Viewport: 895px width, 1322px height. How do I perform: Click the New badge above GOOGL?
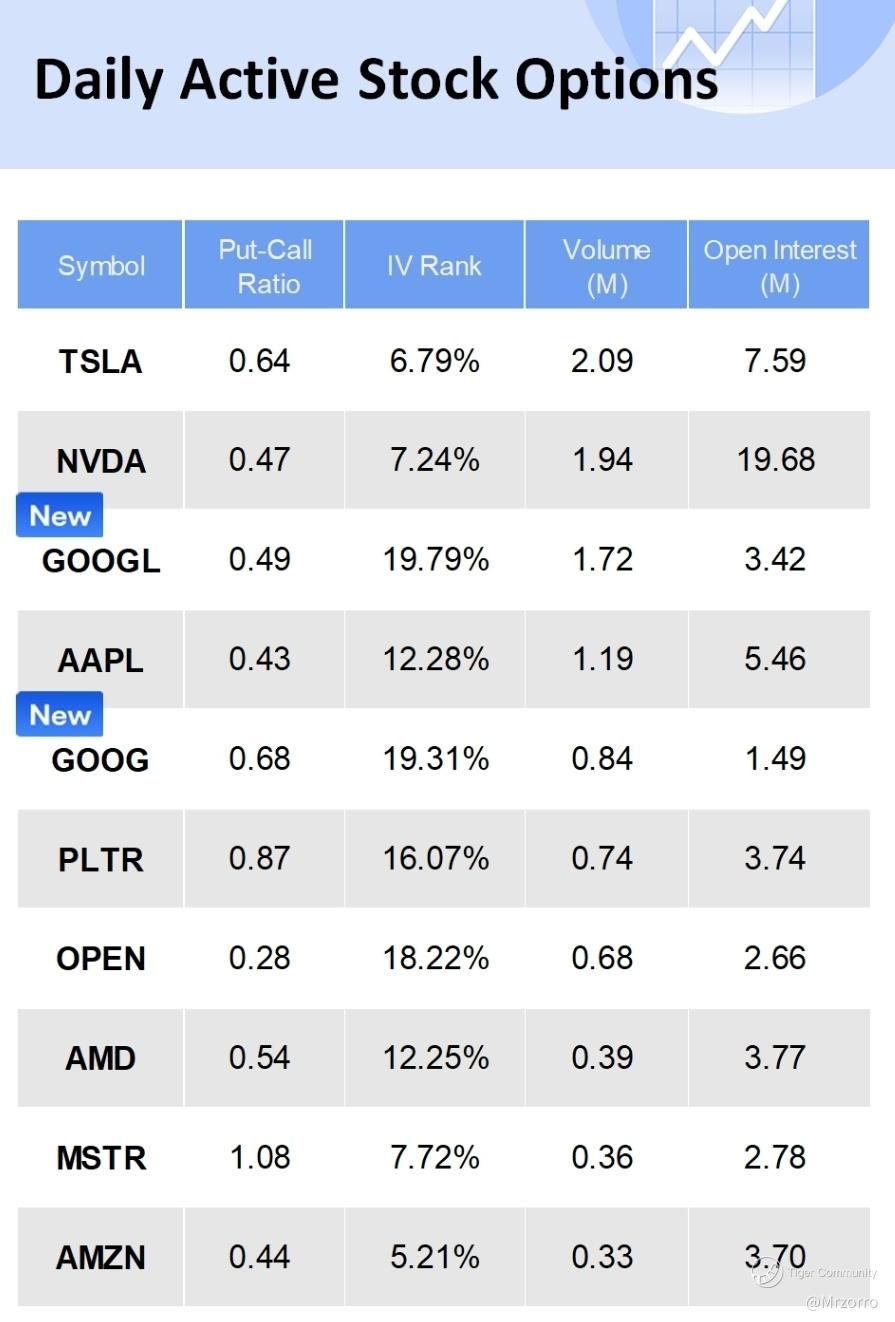tap(60, 516)
